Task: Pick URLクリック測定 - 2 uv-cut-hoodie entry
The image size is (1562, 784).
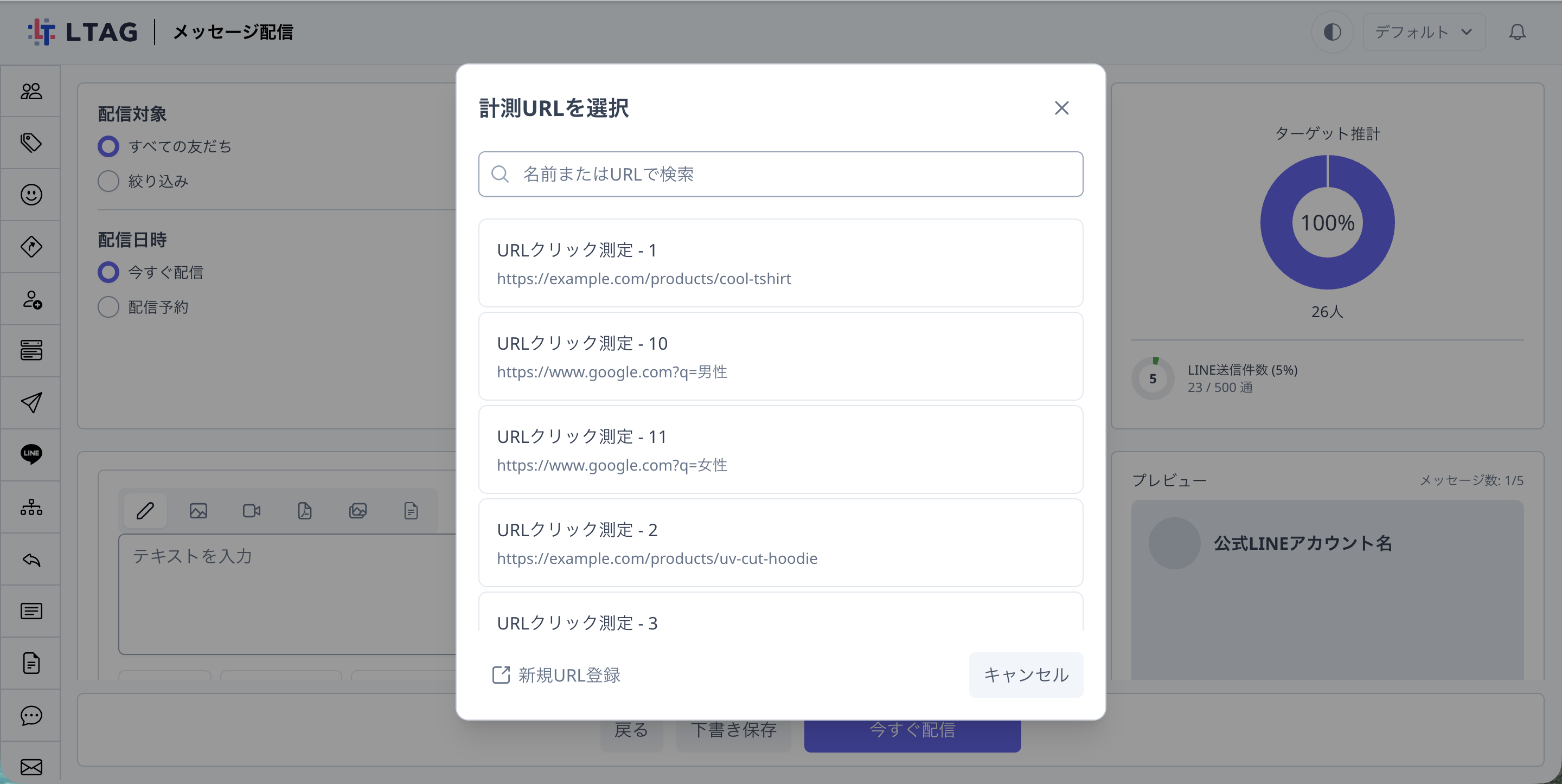Action: point(780,543)
